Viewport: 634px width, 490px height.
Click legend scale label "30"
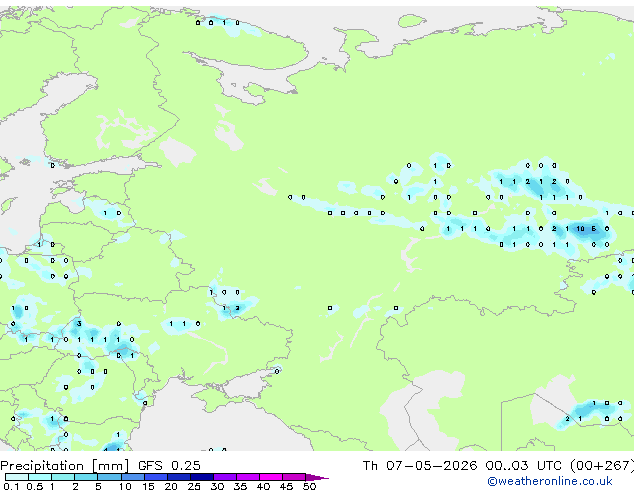[217, 486]
